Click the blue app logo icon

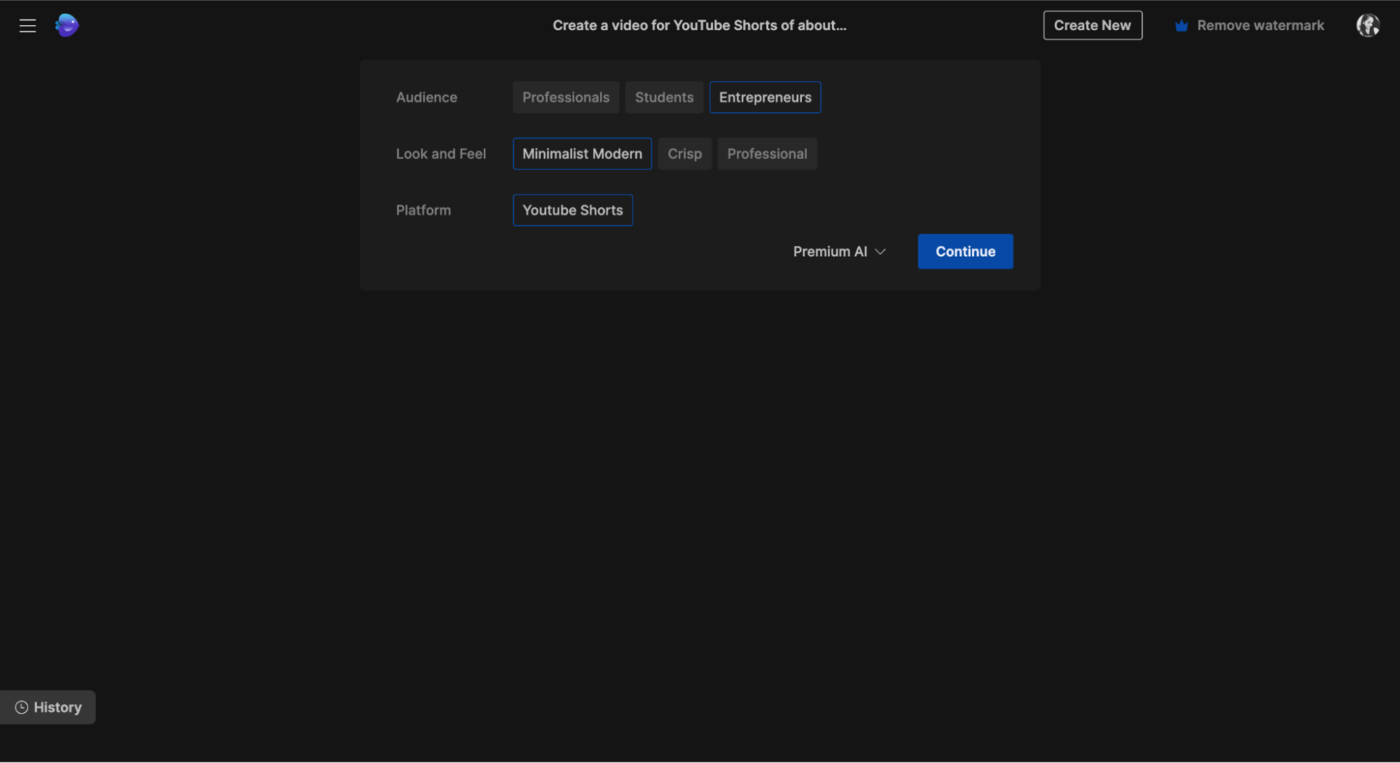[x=67, y=26]
